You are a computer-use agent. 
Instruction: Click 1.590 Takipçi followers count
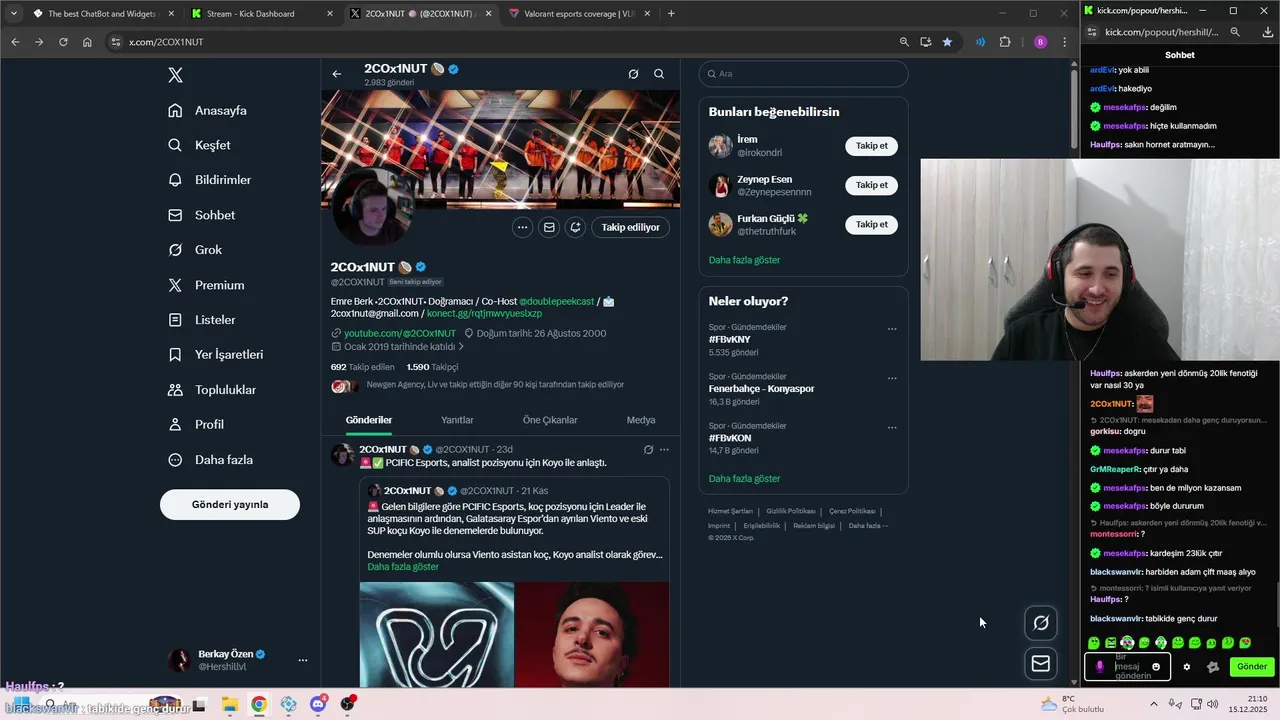click(432, 367)
